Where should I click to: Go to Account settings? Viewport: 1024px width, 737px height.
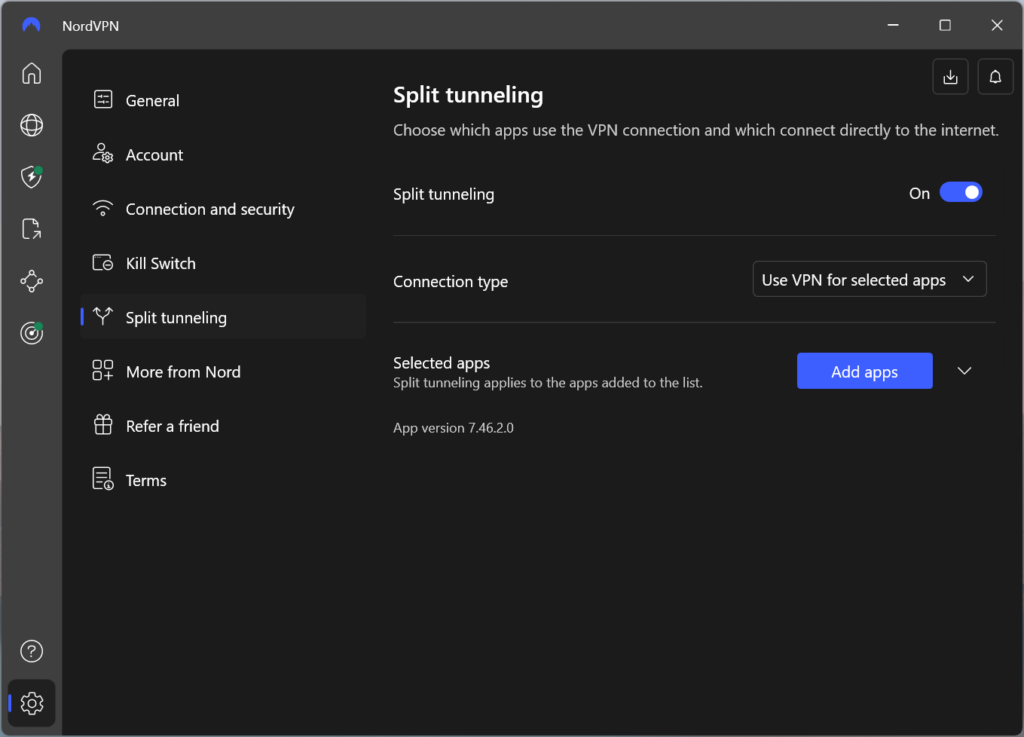[x=223, y=154]
